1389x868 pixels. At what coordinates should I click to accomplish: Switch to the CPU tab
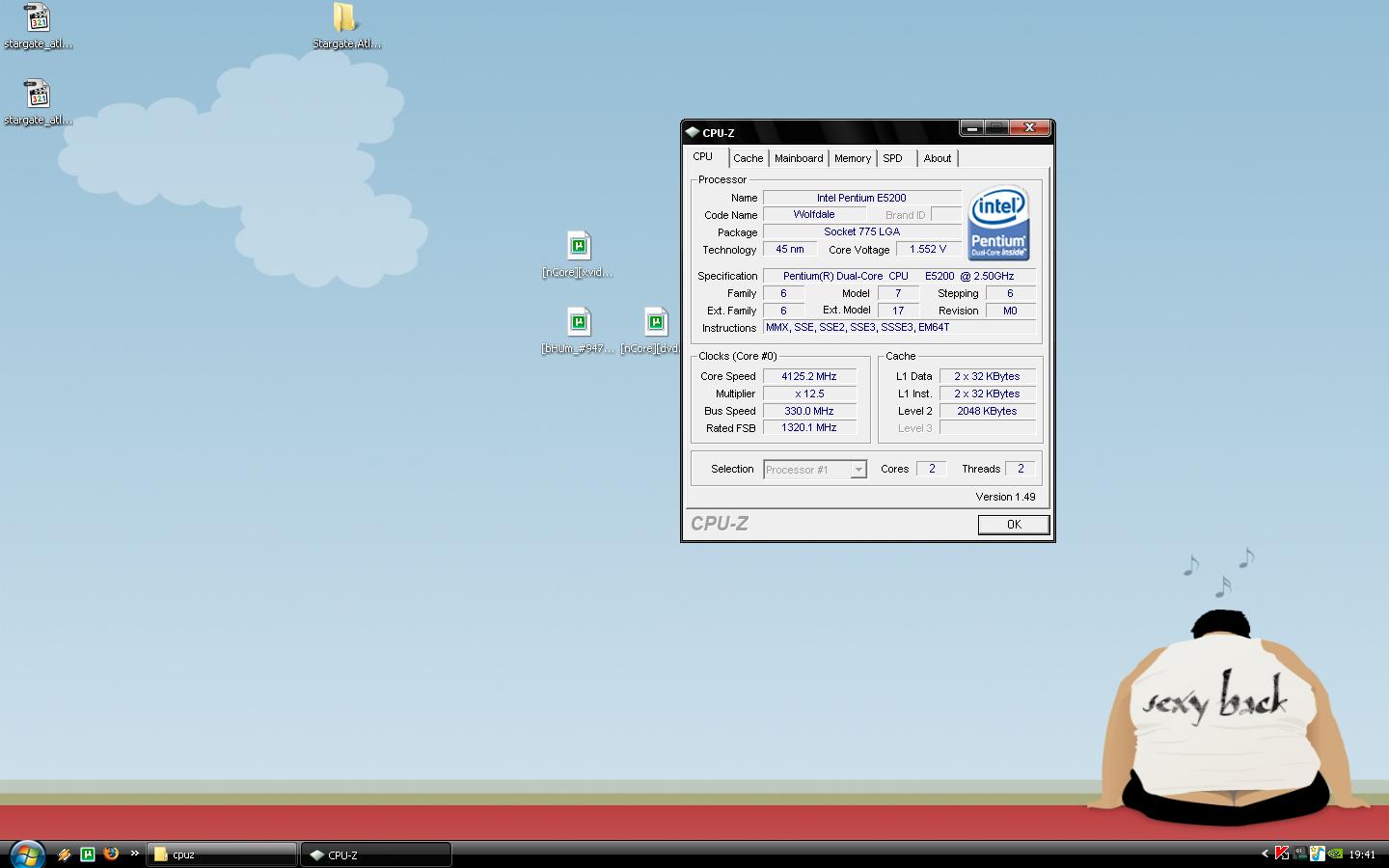pyautogui.click(x=703, y=156)
